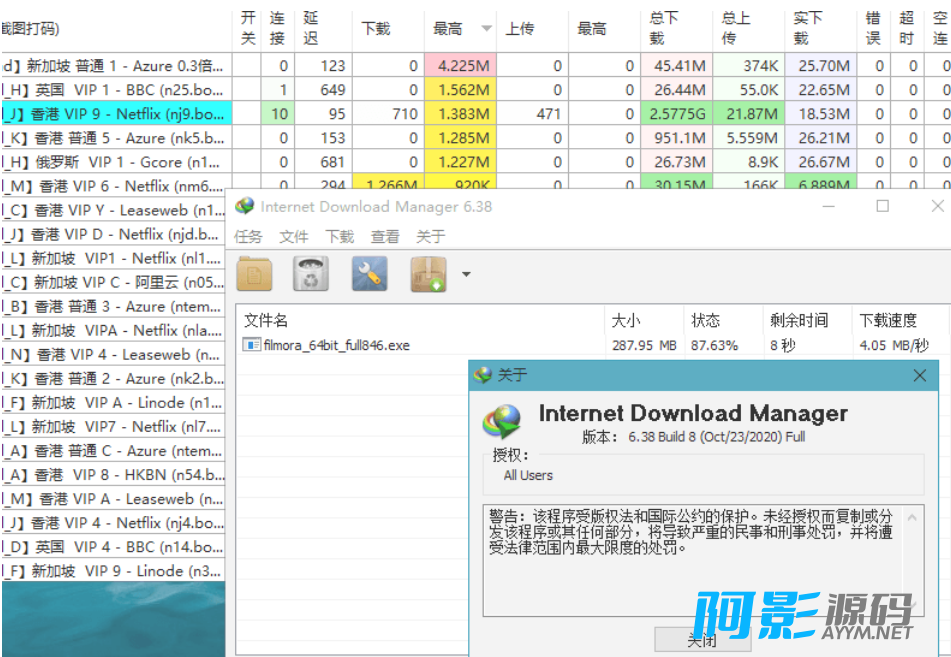Click the 上传 column header

[532, 28]
